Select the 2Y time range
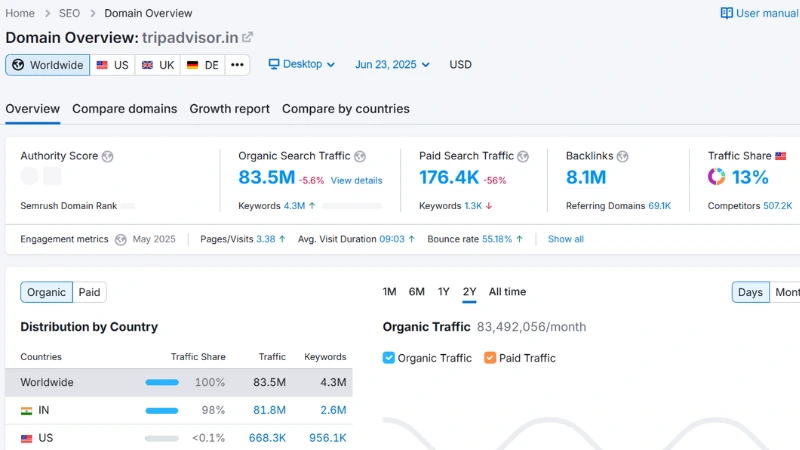The width and height of the screenshot is (800, 450). 469,292
